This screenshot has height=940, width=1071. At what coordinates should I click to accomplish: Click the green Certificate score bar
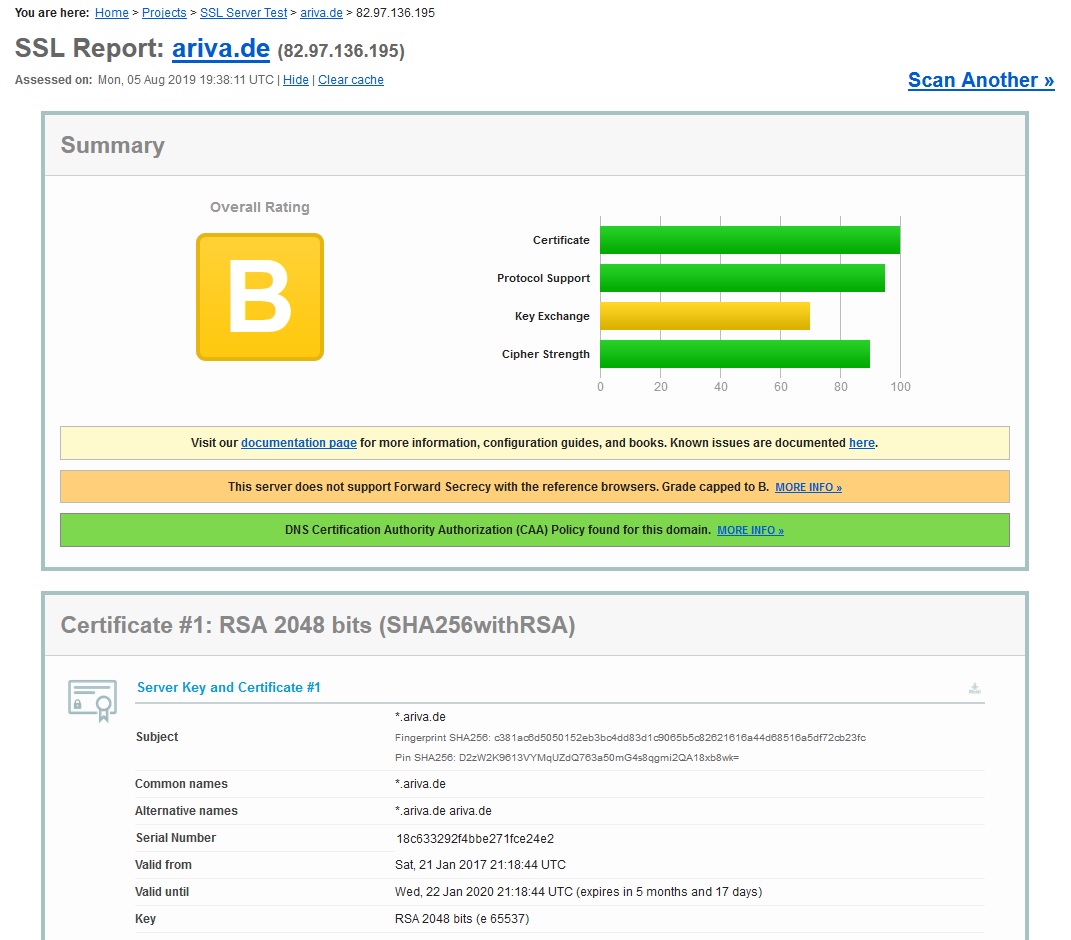pyautogui.click(x=749, y=240)
